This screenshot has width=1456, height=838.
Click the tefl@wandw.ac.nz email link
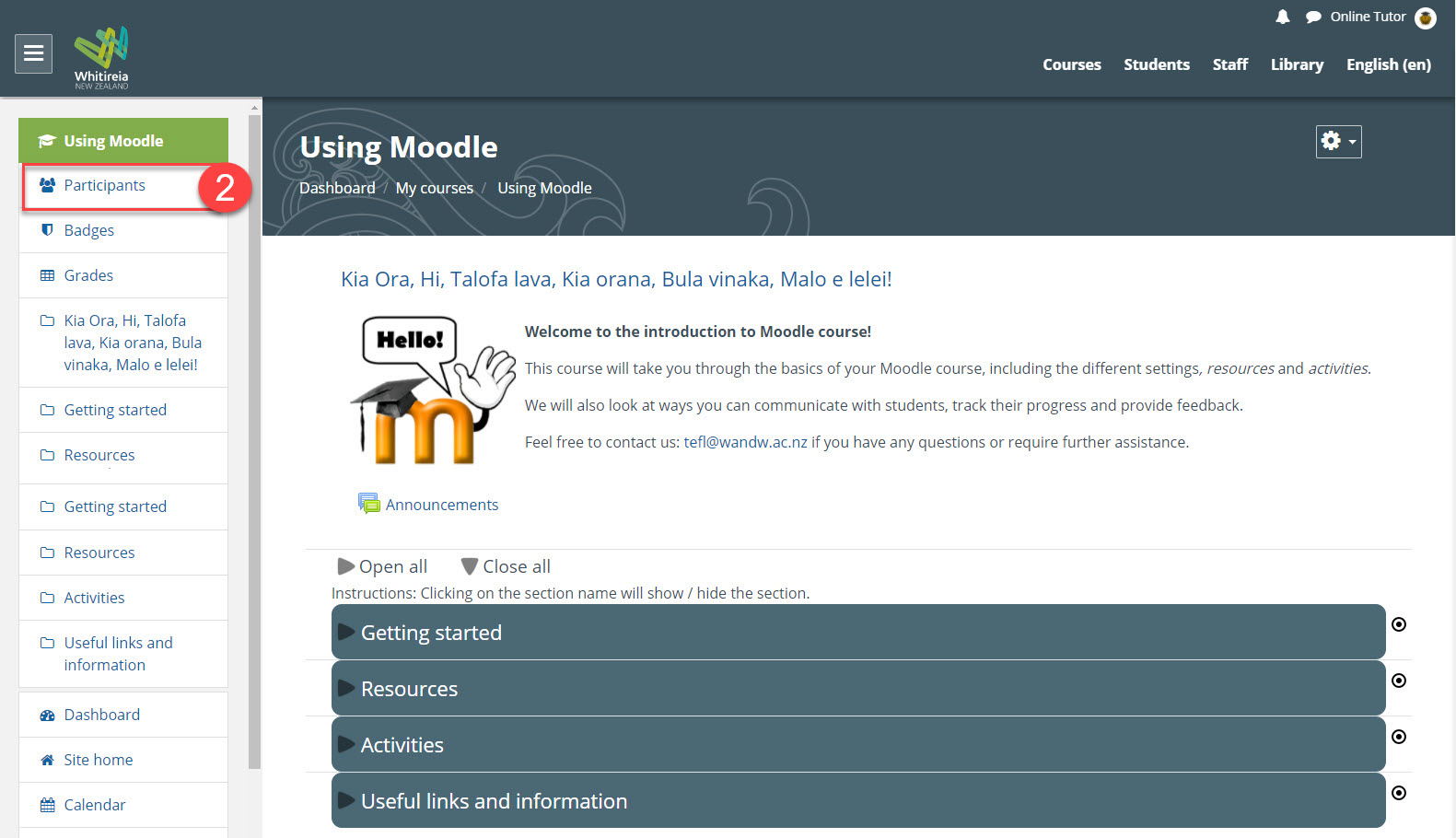pos(745,442)
